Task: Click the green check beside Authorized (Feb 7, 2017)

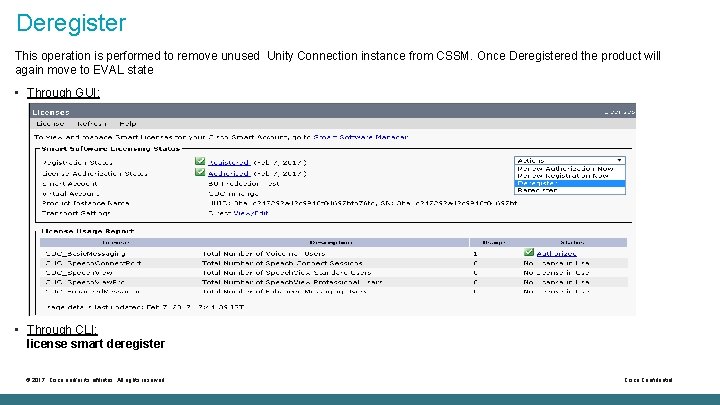Action: (x=200, y=172)
